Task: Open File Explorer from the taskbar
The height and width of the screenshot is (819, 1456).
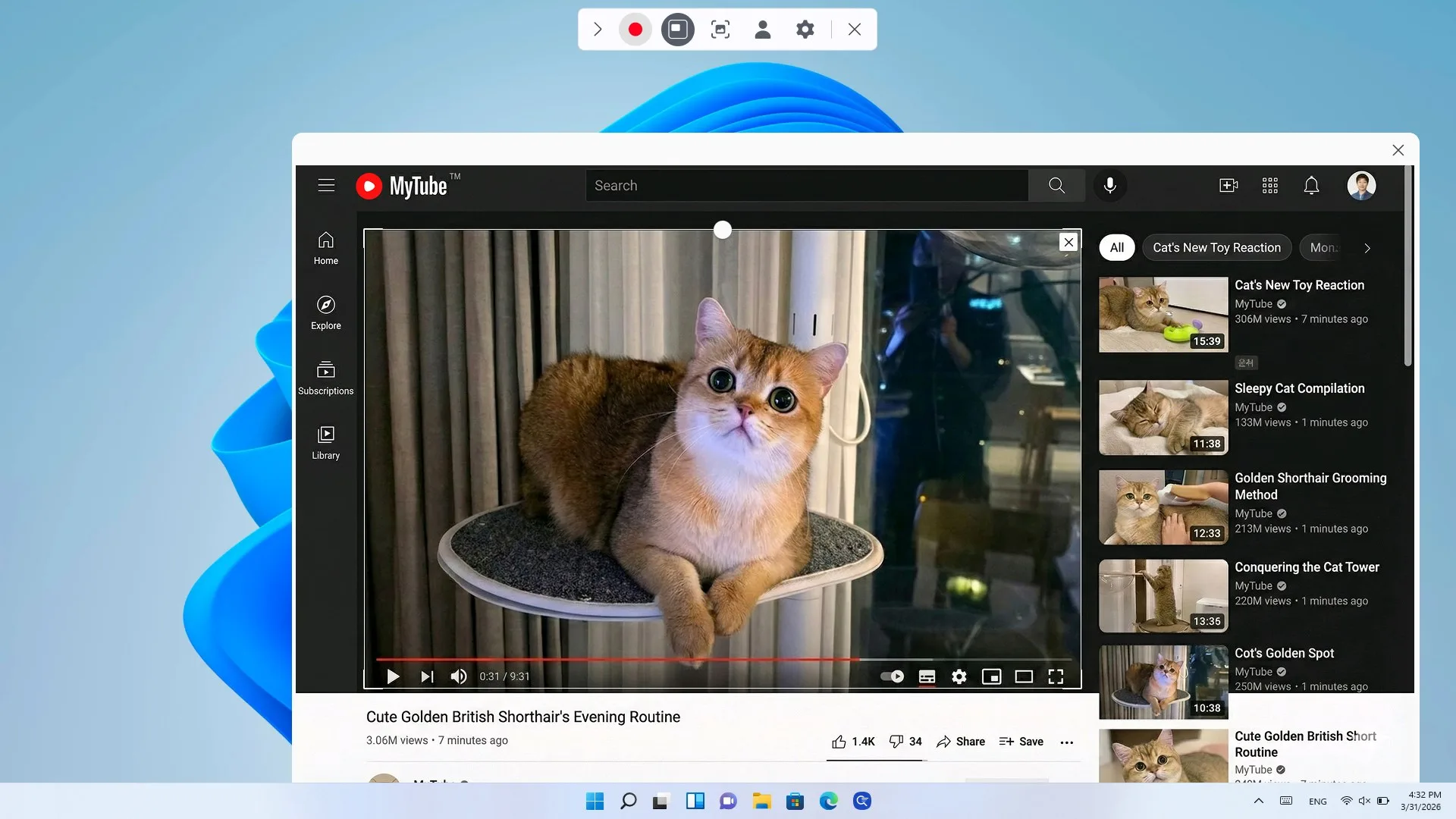Action: tap(761, 801)
